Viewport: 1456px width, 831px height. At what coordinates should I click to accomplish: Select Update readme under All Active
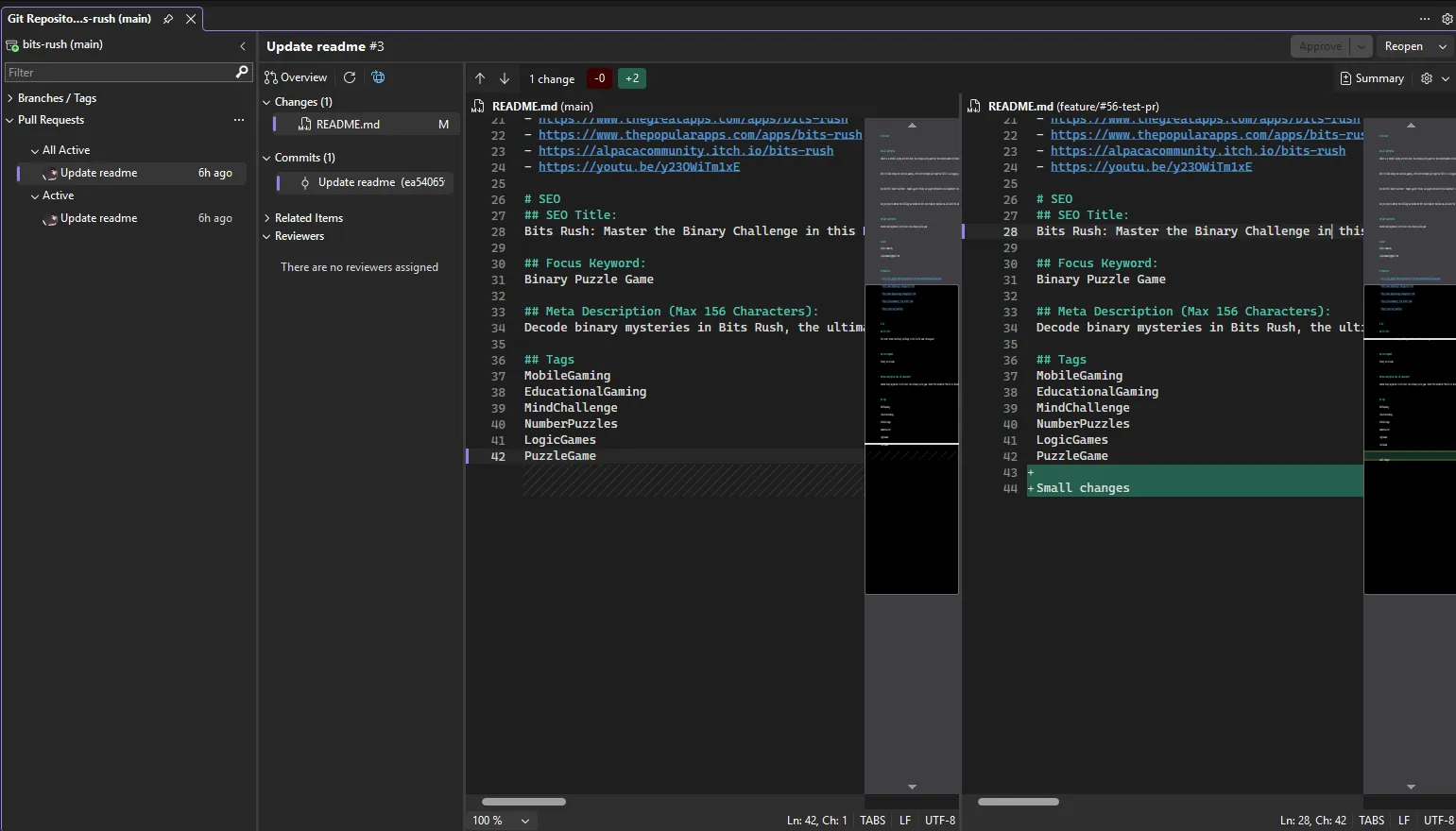tap(131, 173)
